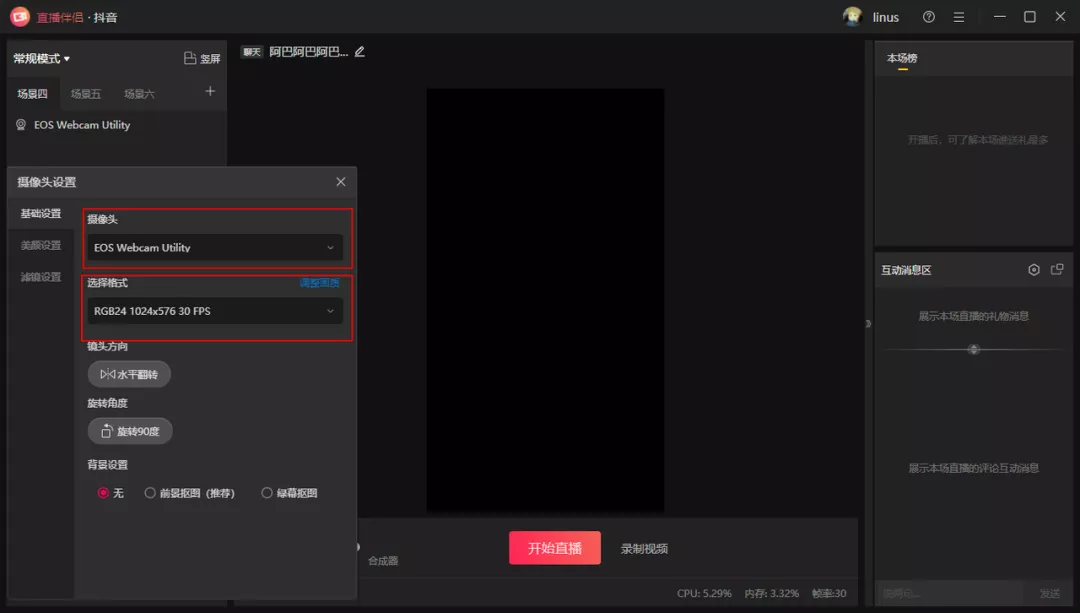1080x613 pixels.
Task: Select the EOS Webcam Utility source item
Action: (x=82, y=125)
